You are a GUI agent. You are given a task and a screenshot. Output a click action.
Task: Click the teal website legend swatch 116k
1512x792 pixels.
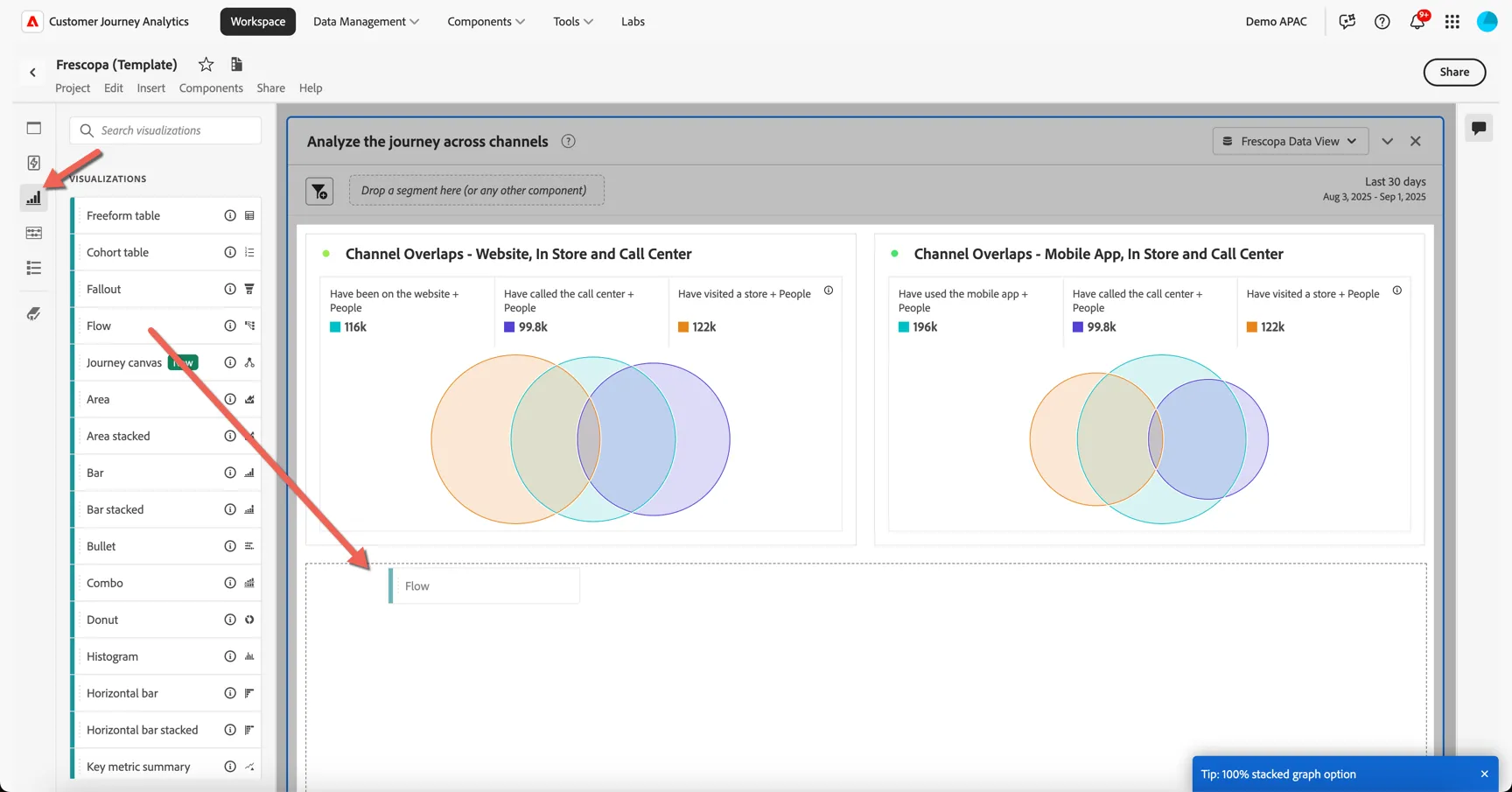pos(335,327)
